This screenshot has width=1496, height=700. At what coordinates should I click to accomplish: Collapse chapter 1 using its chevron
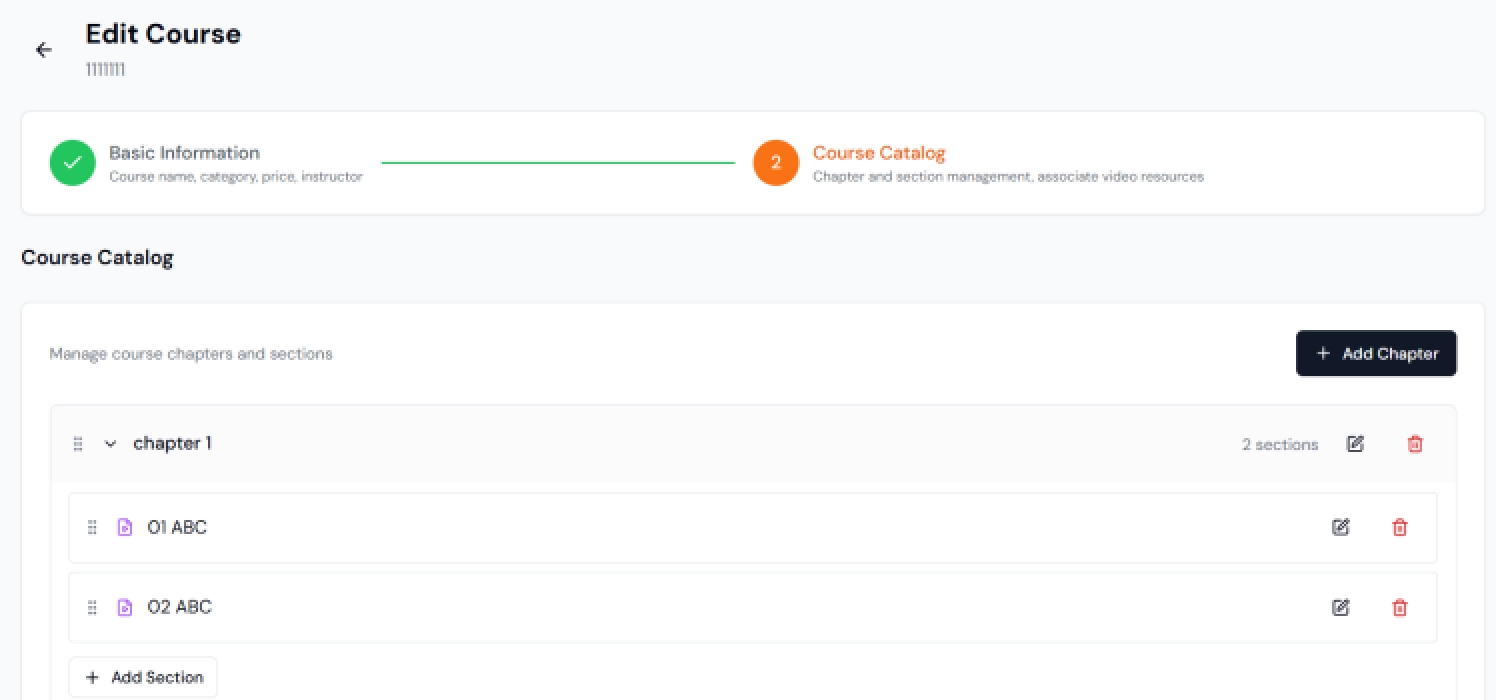click(110, 444)
